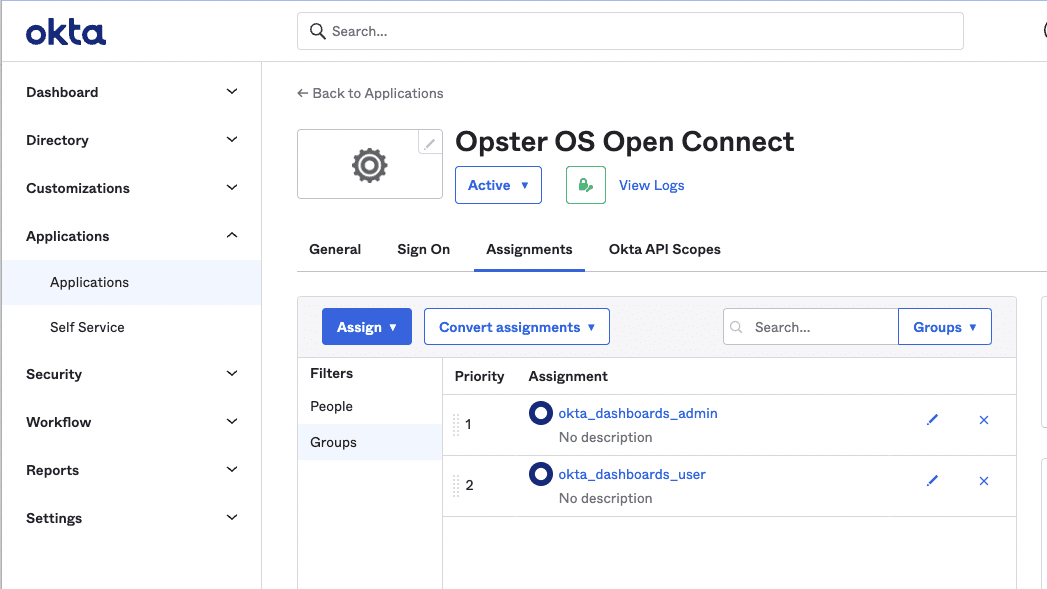Remove okta_dashboards_user with the blue X icon

point(983,481)
